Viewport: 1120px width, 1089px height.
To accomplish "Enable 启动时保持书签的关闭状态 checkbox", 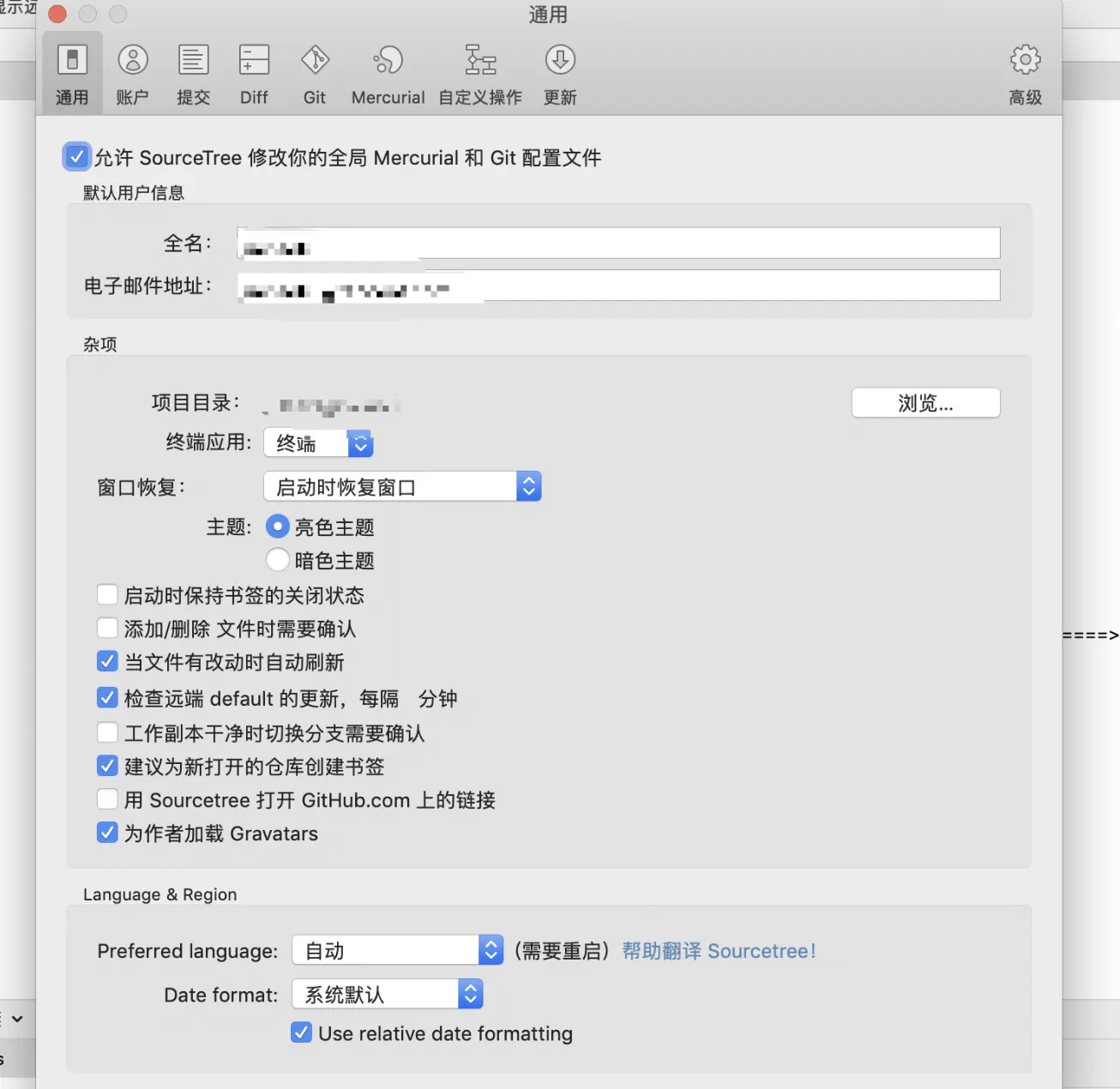I will 107,594.
